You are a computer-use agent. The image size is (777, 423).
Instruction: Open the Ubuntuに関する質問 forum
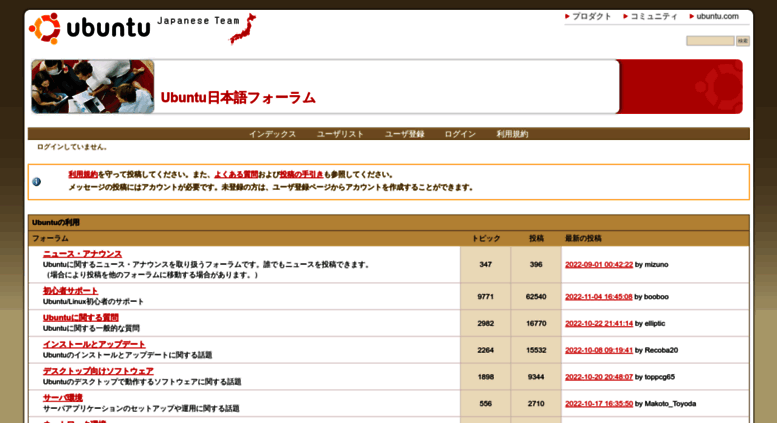tap(80, 317)
